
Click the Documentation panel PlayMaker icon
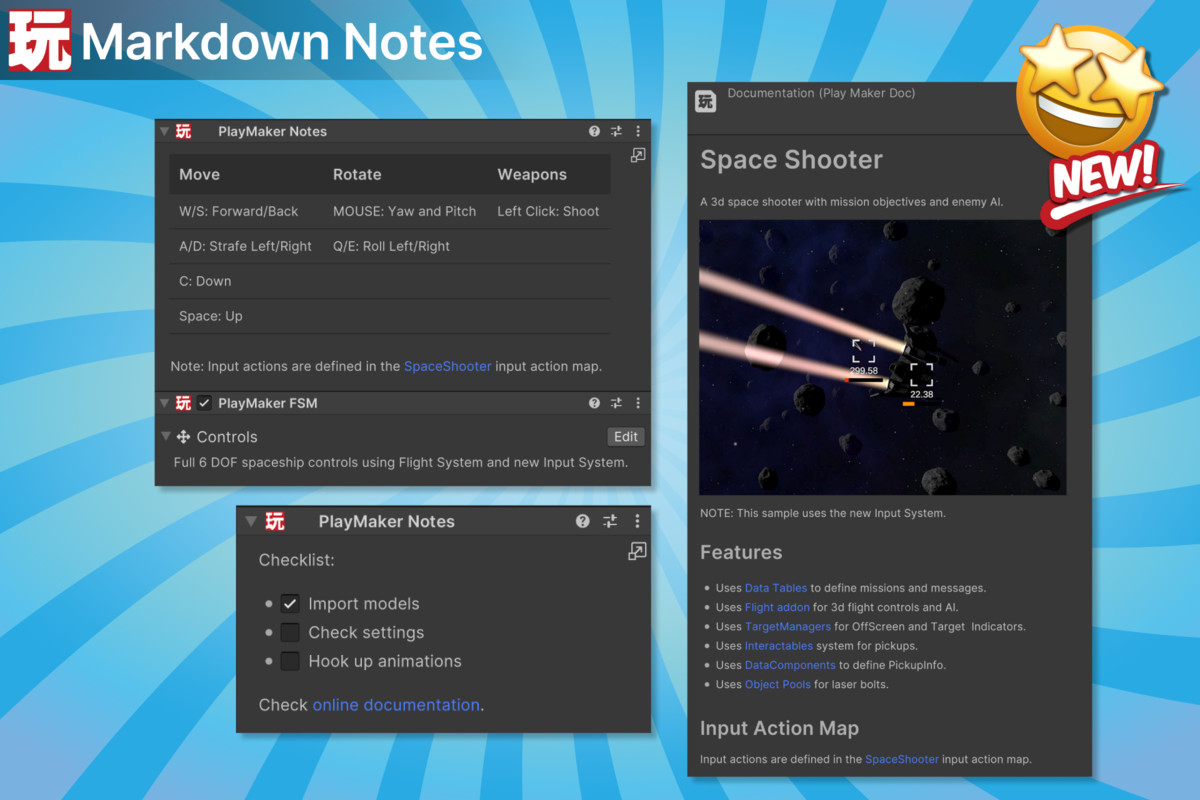pos(706,101)
